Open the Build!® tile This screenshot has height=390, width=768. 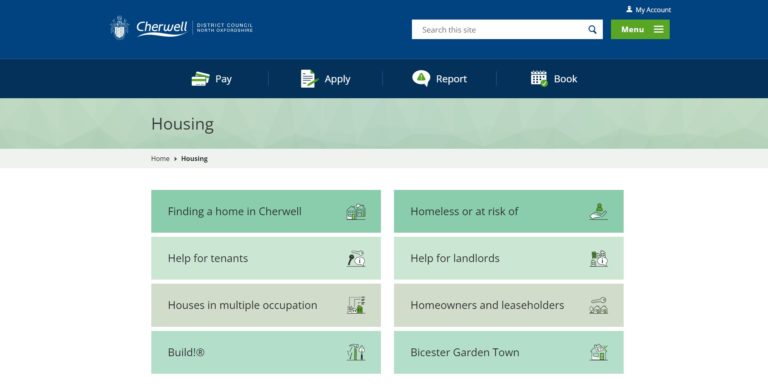coord(266,352)
